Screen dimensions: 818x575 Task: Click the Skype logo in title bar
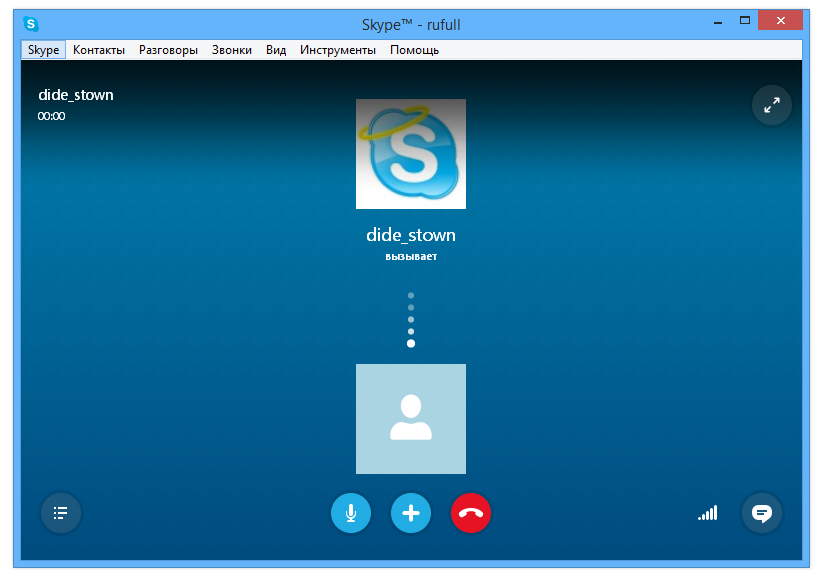click(x=31, y=23)
